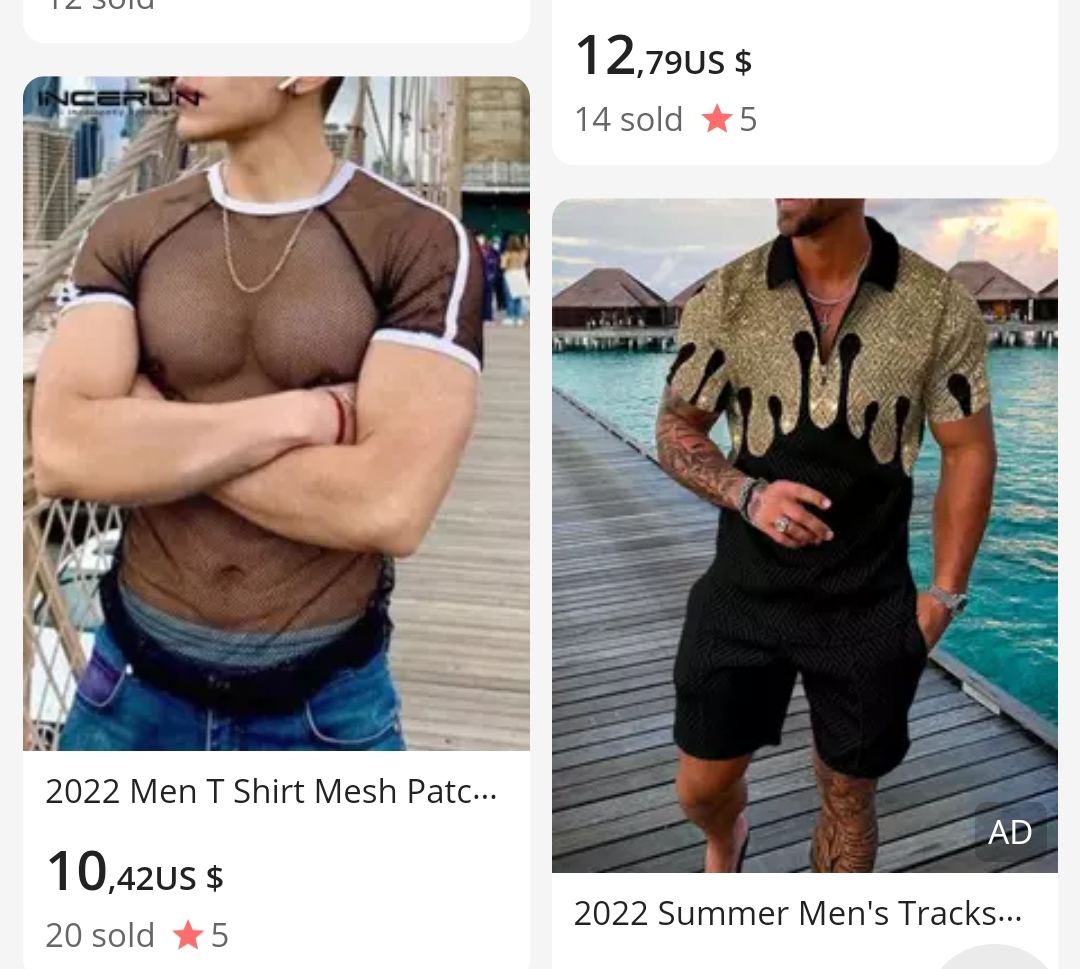Tap the '14 sold' label

pyautogui.click(x=629, y=119)
